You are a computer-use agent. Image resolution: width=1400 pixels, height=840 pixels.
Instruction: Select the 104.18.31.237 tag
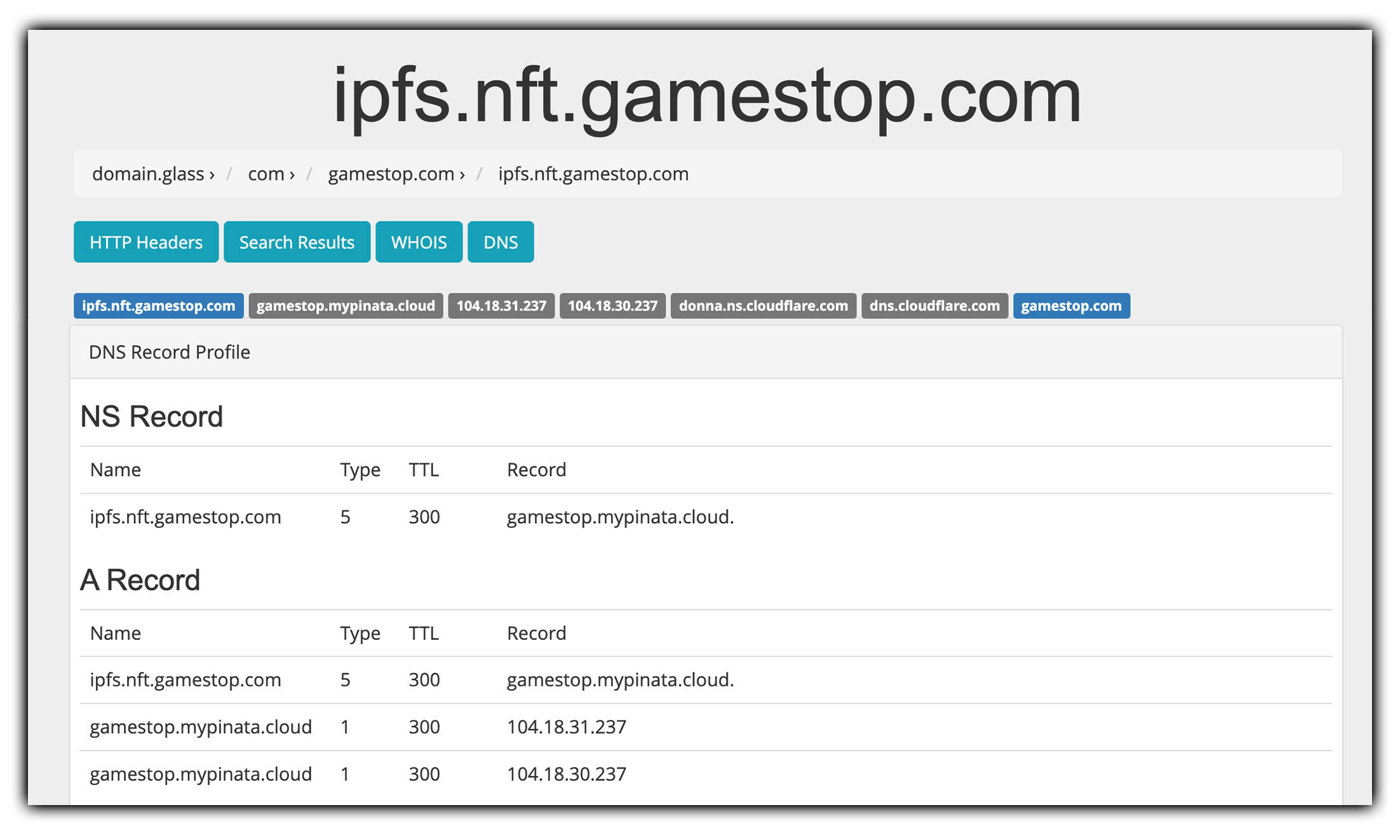click(x=501, y=305)
